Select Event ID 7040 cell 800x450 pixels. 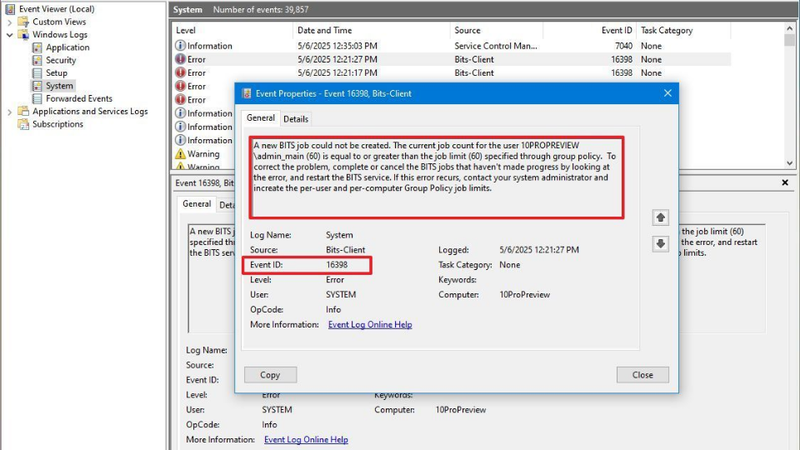pyautogui.click(x=623, y=45)
